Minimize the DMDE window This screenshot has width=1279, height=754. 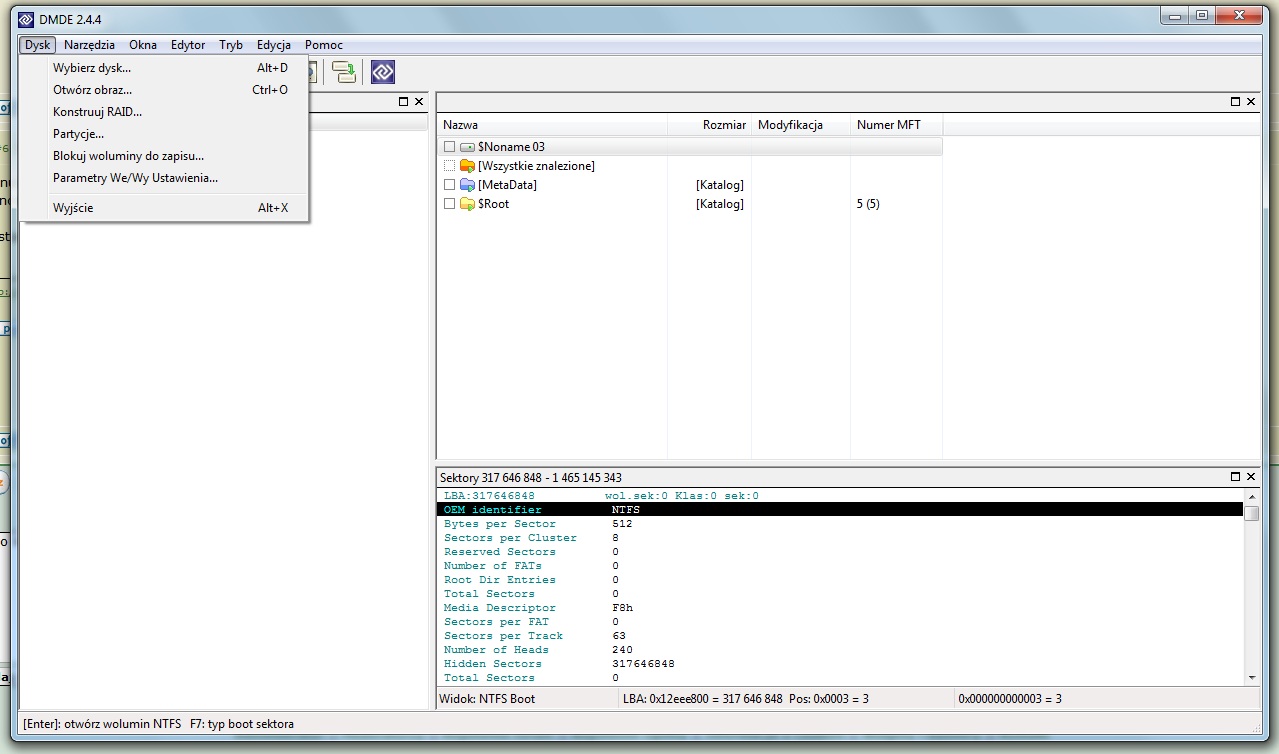(1176, 15)
